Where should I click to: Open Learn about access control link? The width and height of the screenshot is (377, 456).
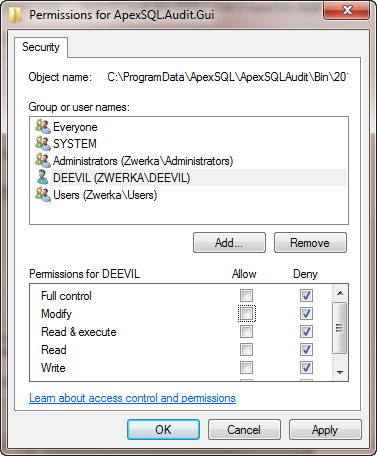tap(132, 398)
